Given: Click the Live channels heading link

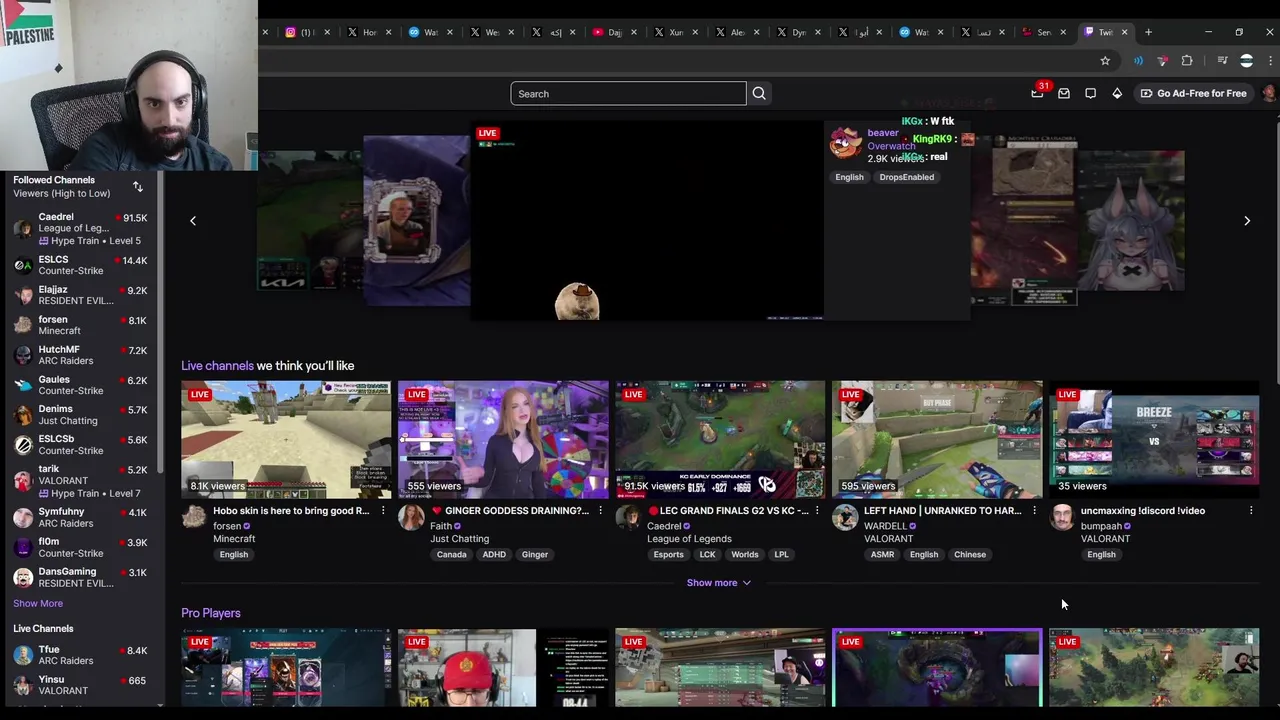Looking at the screenshot, I should 217,366.
